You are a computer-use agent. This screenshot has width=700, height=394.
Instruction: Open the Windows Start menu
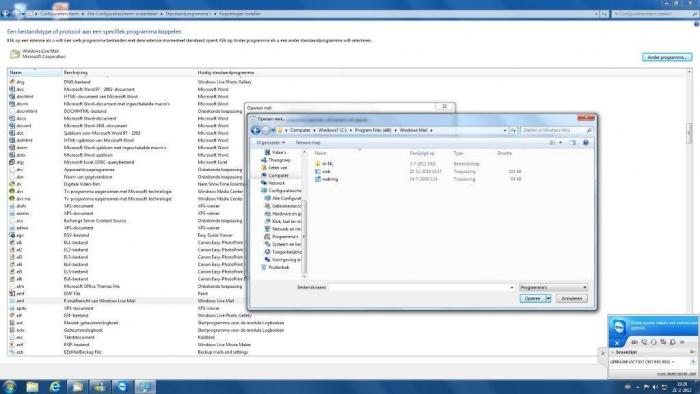[x=9, y=386]
